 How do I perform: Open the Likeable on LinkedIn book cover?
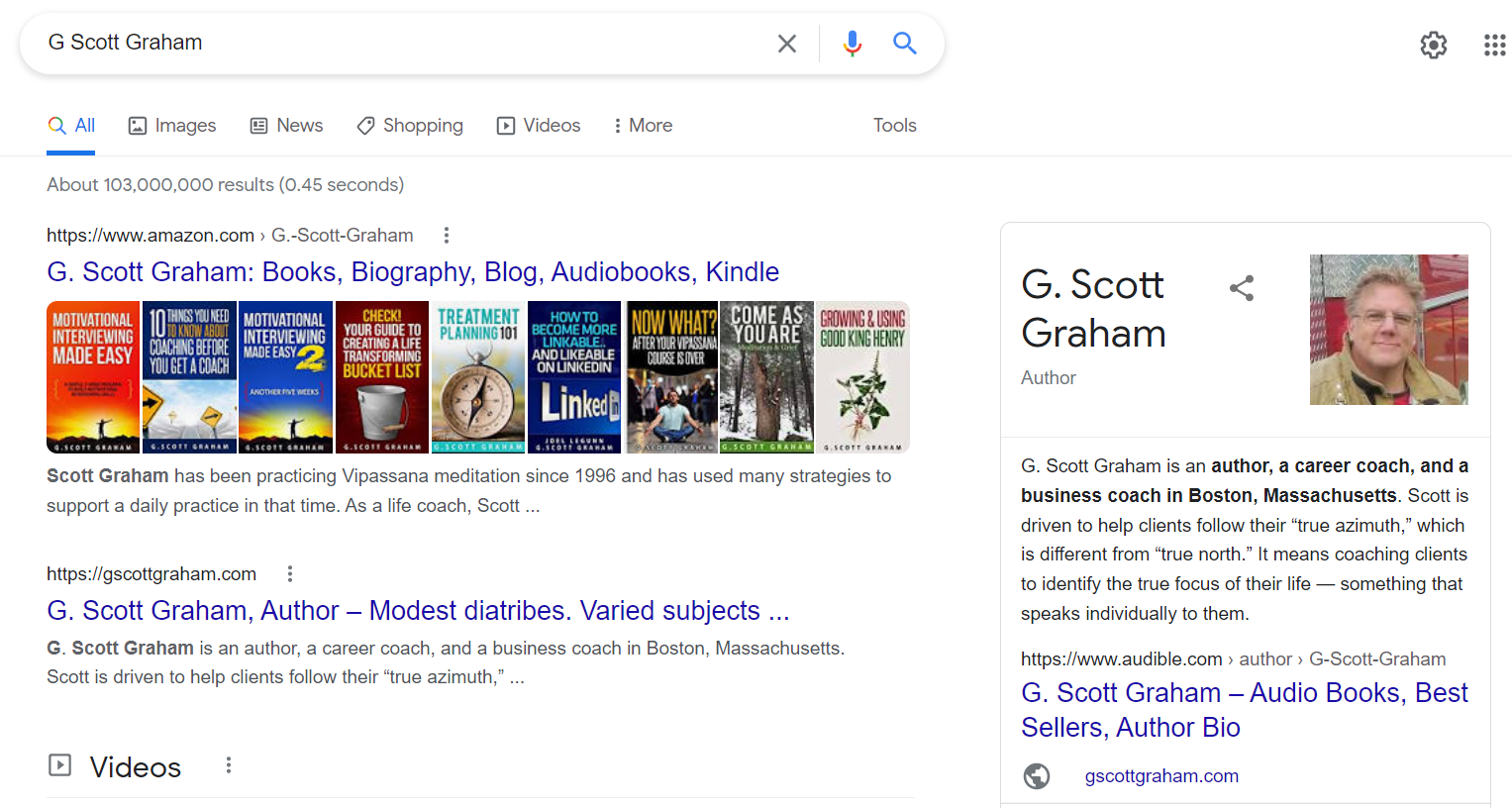pyautogui.click(x=574, y=377)
